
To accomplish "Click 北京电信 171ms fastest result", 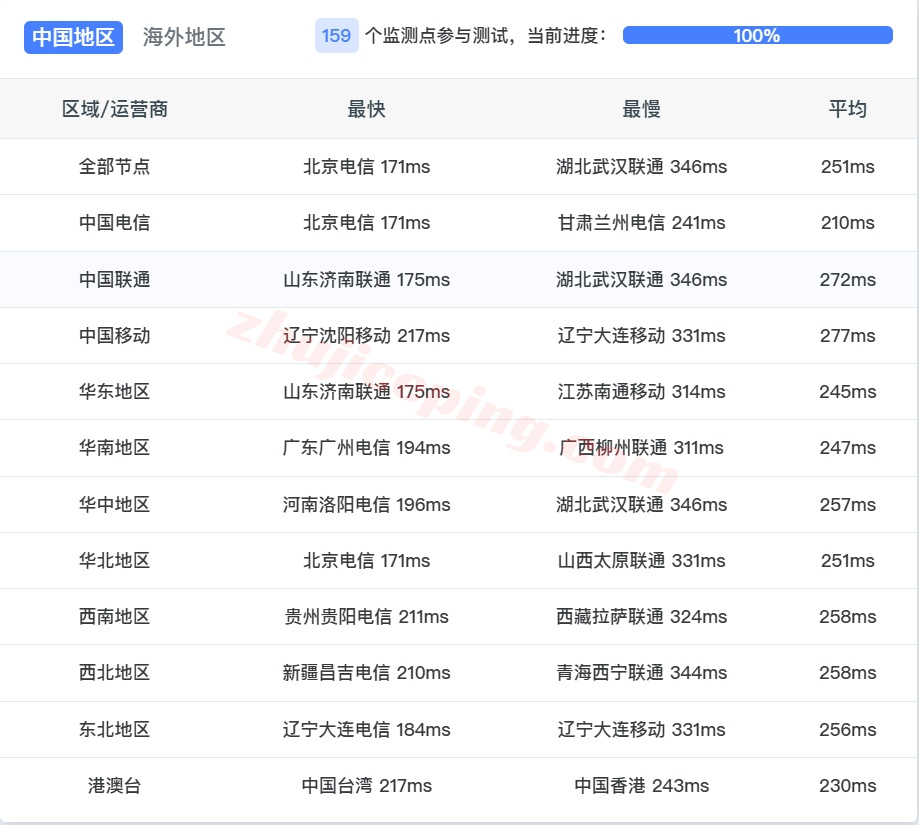I will pos(367,167).
